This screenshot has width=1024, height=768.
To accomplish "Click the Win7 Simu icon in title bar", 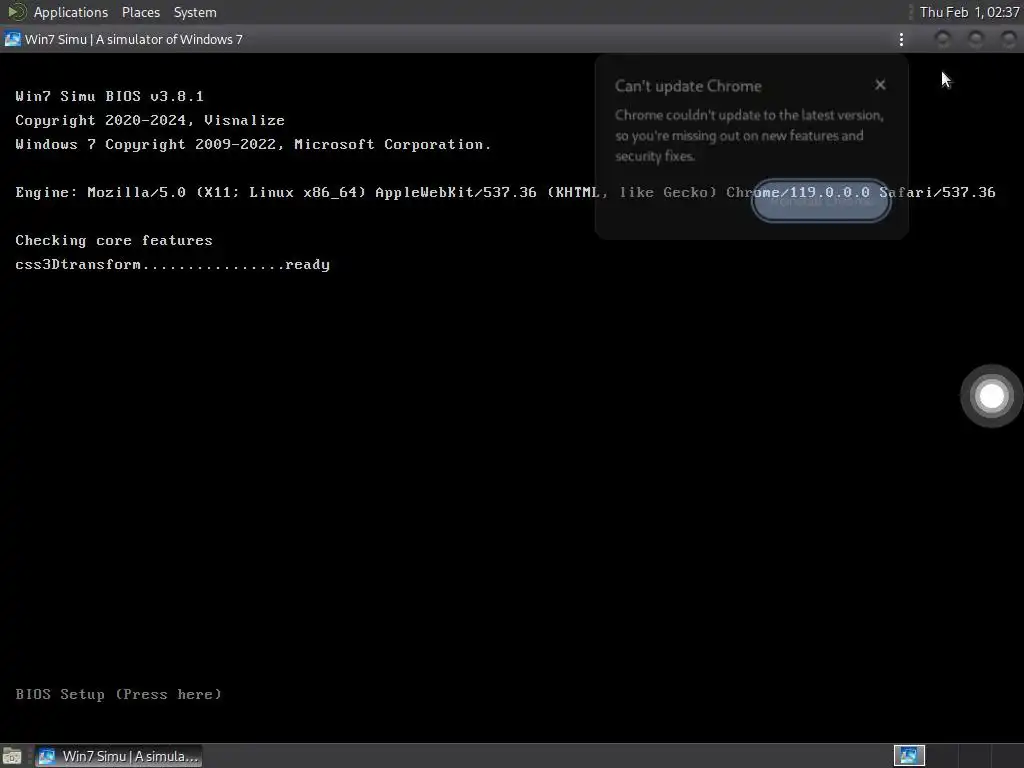I will (12, 39).
